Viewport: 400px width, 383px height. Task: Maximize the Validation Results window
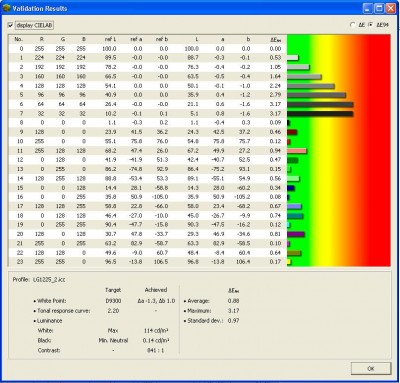pyautogui.click(x=379, y=8)
